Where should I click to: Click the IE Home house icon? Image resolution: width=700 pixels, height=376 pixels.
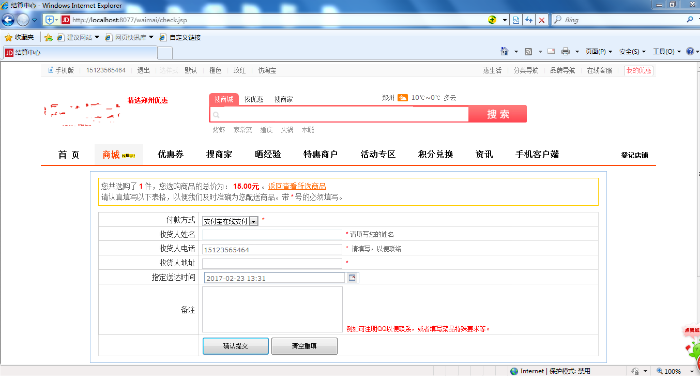[x=504, y=51]
